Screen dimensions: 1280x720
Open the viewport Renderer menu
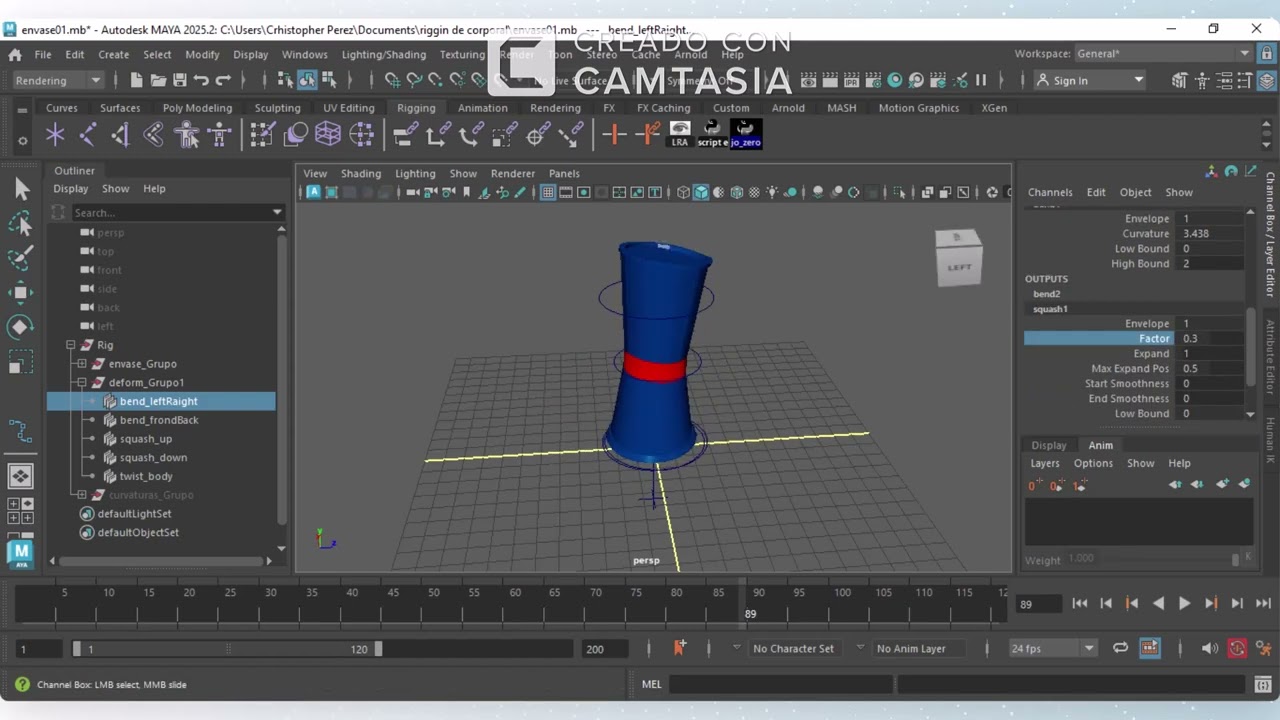click(x=513, y=173)
